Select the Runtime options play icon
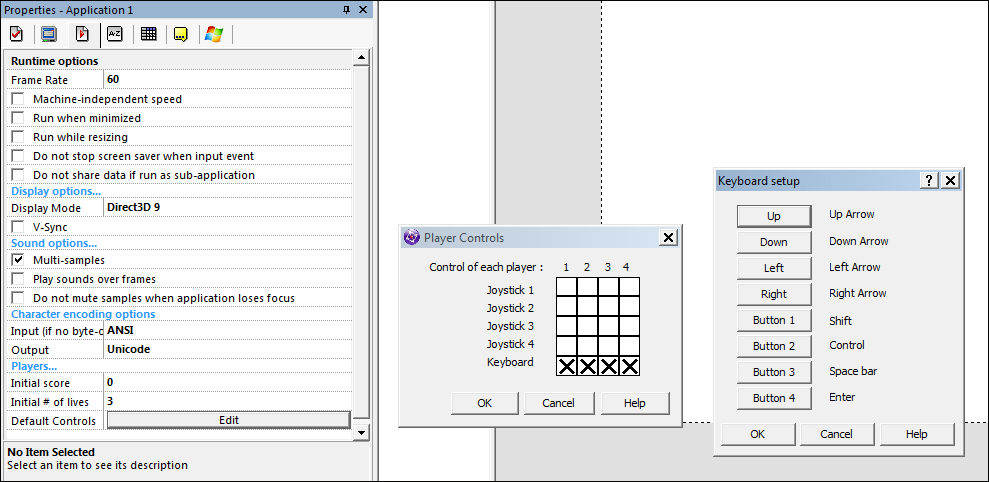Image resolution: width=989 pixels, height=482 pixels. coord(82,34)
